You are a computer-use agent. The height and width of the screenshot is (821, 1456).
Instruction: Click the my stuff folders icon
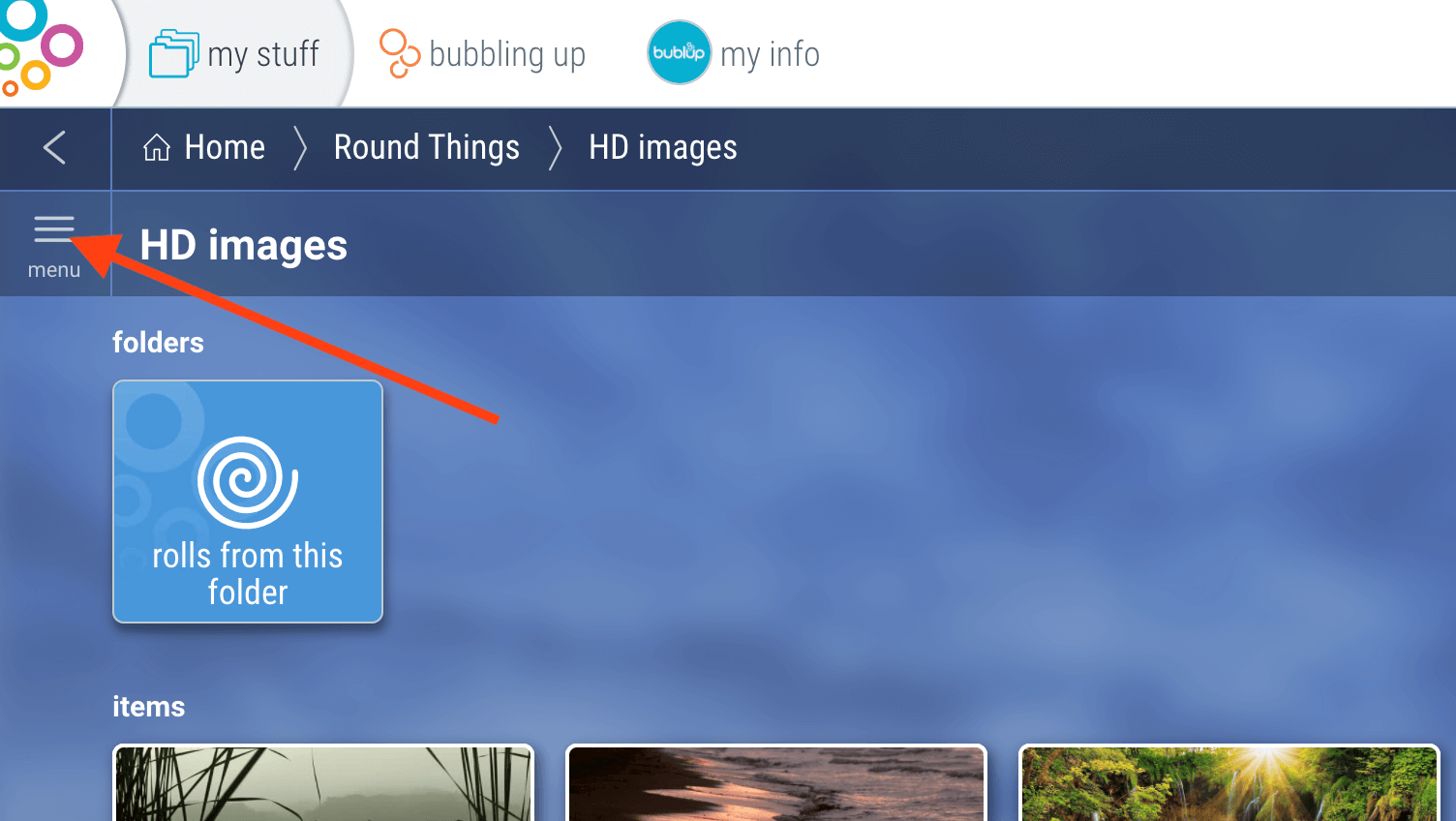pyautogui.click(x=174, y=53)
